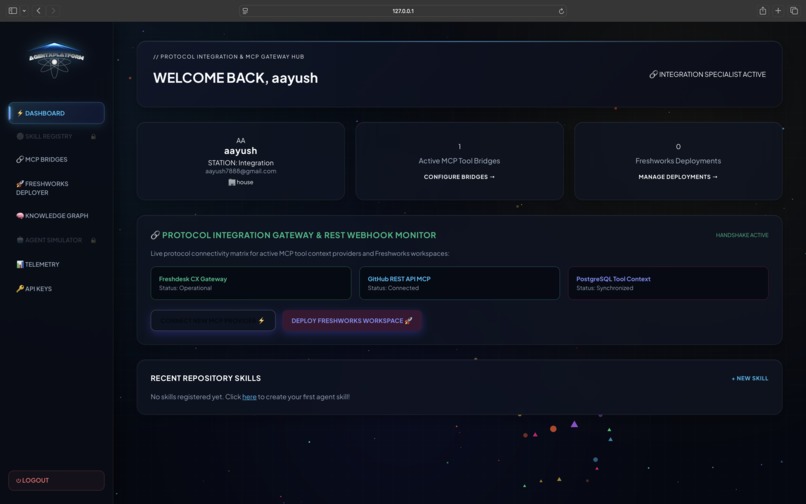The width and height of the screenshot is (806, 504).
Task: Click the HANDSHAKE ACTIVE status label
Action: tap(742, 235)
